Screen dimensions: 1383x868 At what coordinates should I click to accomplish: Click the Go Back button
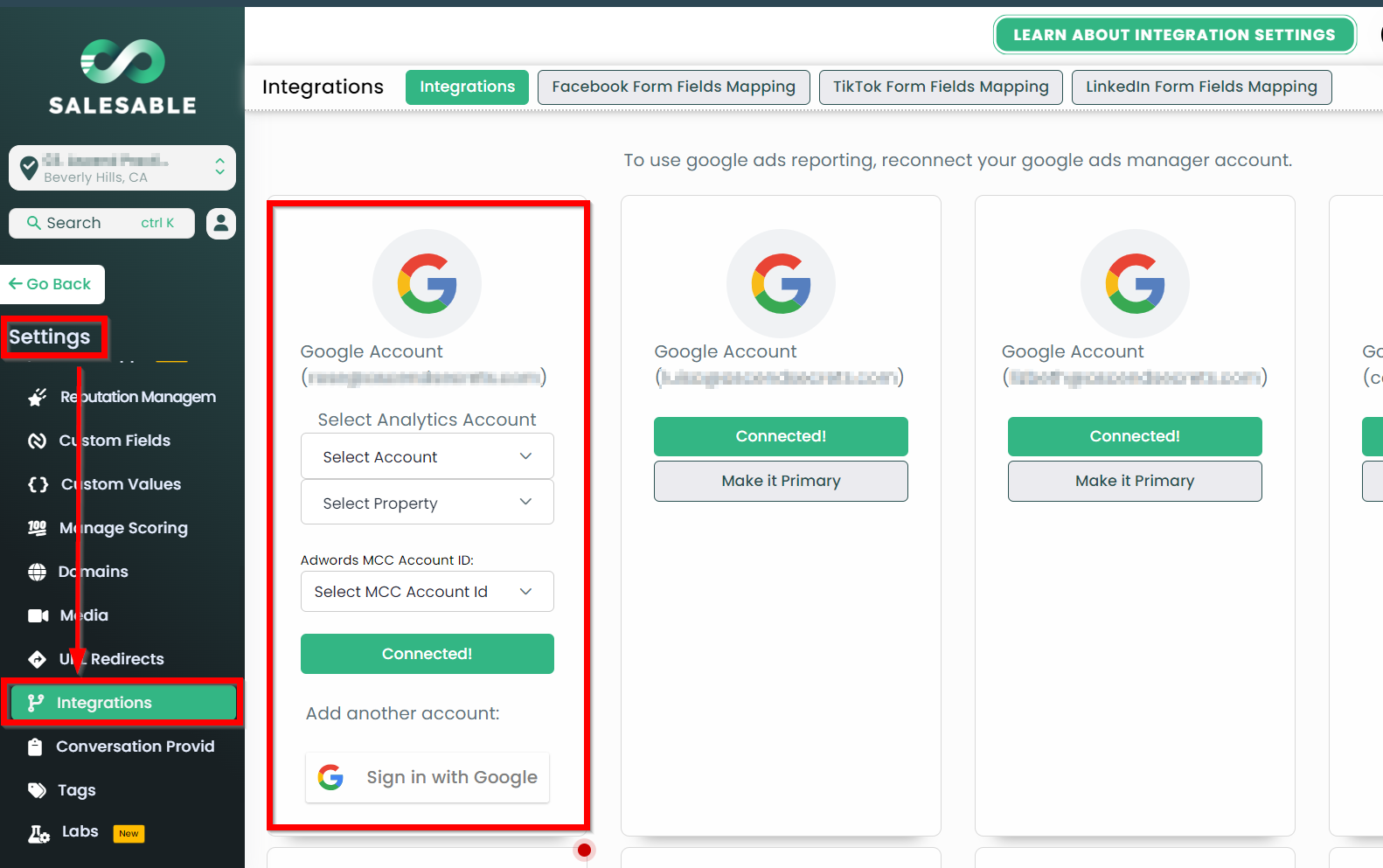(52, 284)
